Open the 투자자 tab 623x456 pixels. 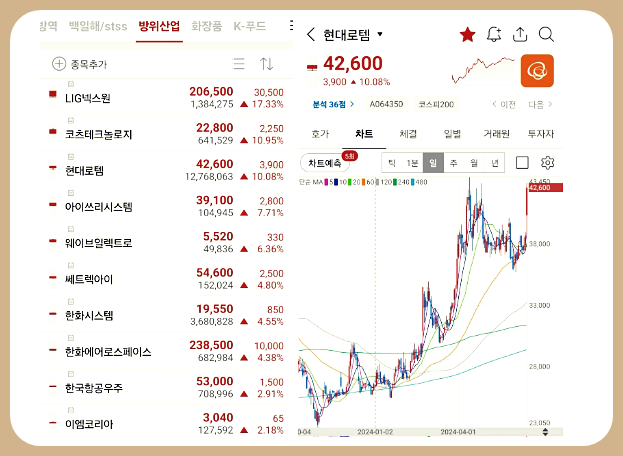coord(540,134)
